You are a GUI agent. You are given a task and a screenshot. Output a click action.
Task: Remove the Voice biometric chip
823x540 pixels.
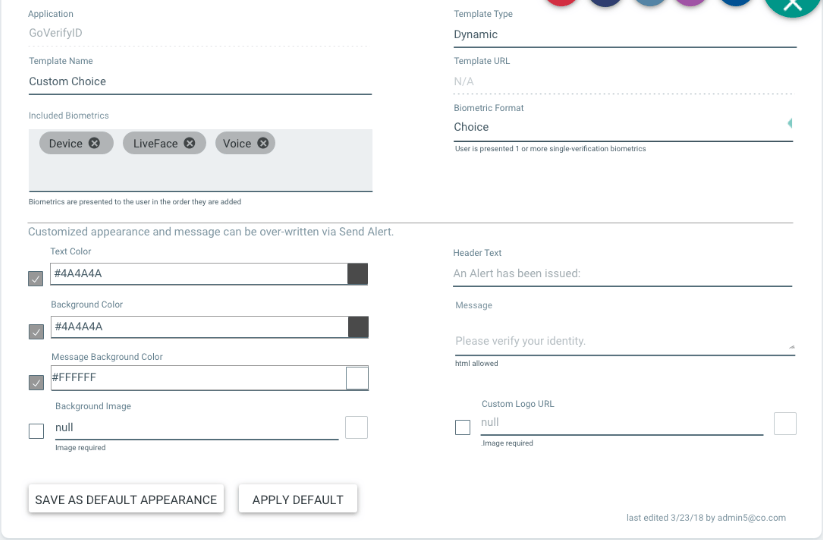tap(263, 143)
